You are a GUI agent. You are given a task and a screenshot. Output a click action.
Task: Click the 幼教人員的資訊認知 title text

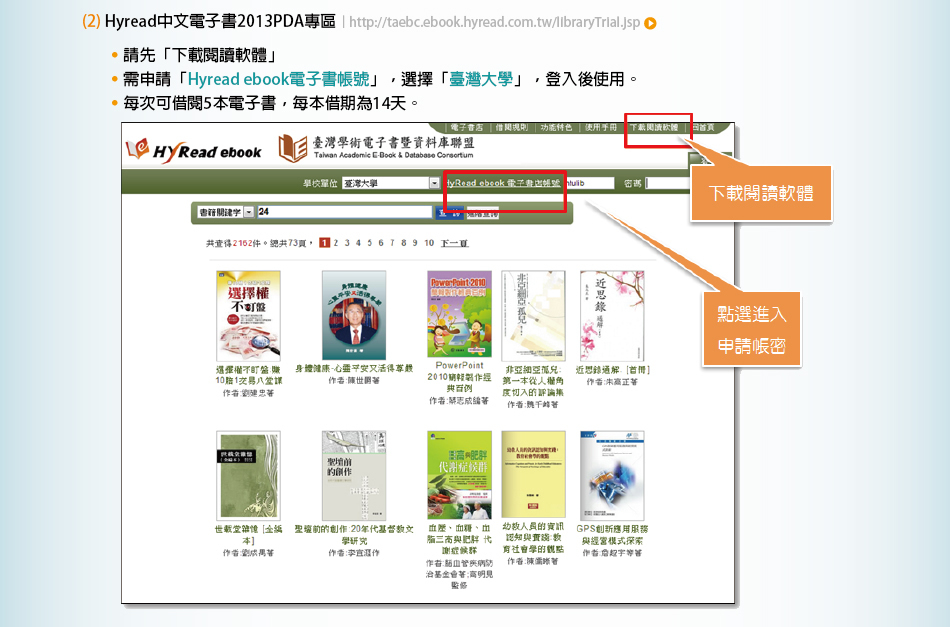(533, 537)
